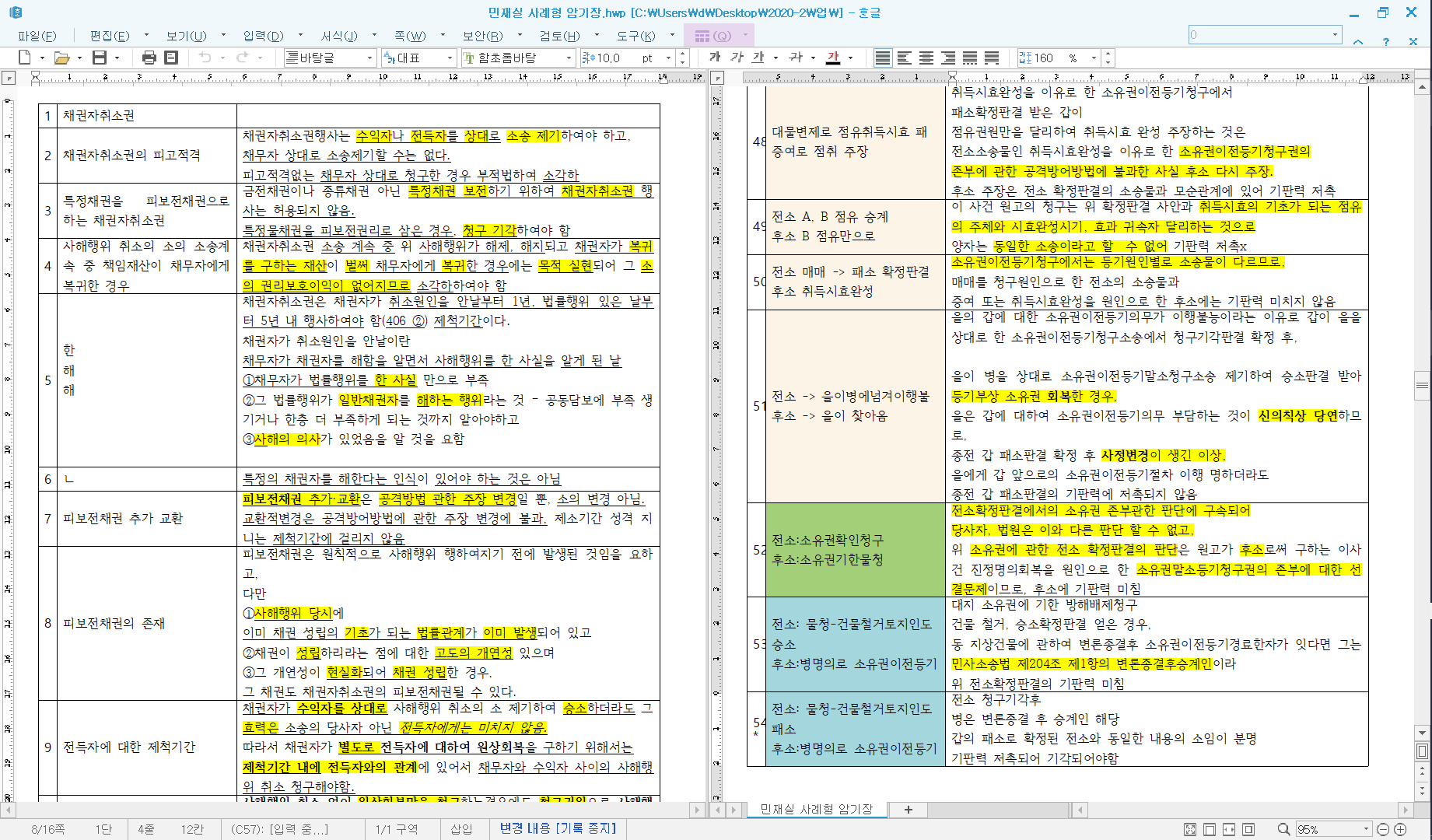Viewport: 1432px width, 840px height.
Task: Click the Print icon
Action: pos(149,58)
